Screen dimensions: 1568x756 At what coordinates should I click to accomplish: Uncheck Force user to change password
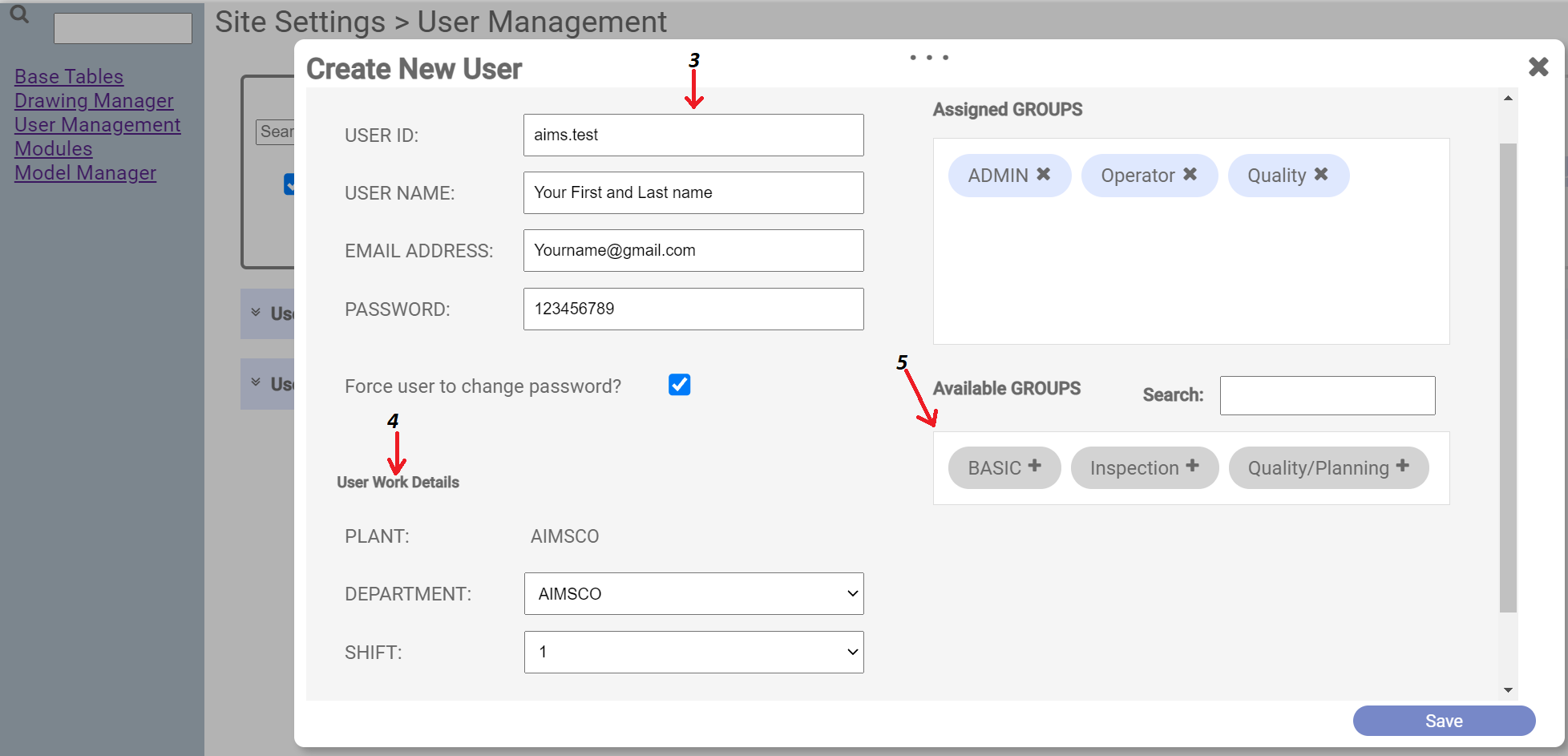click(x=679, y=385)
